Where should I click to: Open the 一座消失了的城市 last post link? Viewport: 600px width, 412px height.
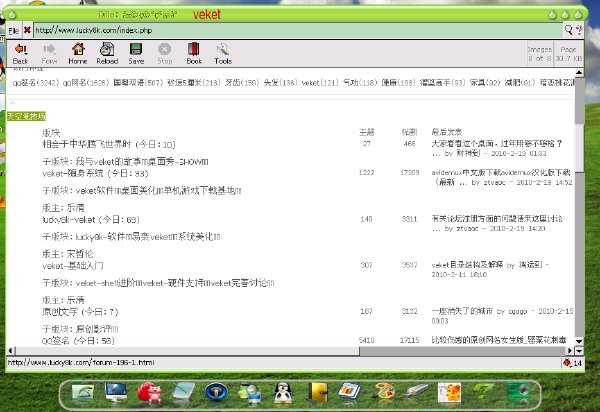(x=462, y=311)
